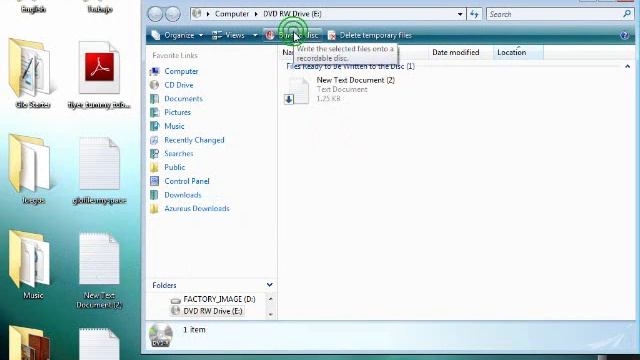
Task: Open Computer link in Favorite Links
Action: 181,71
